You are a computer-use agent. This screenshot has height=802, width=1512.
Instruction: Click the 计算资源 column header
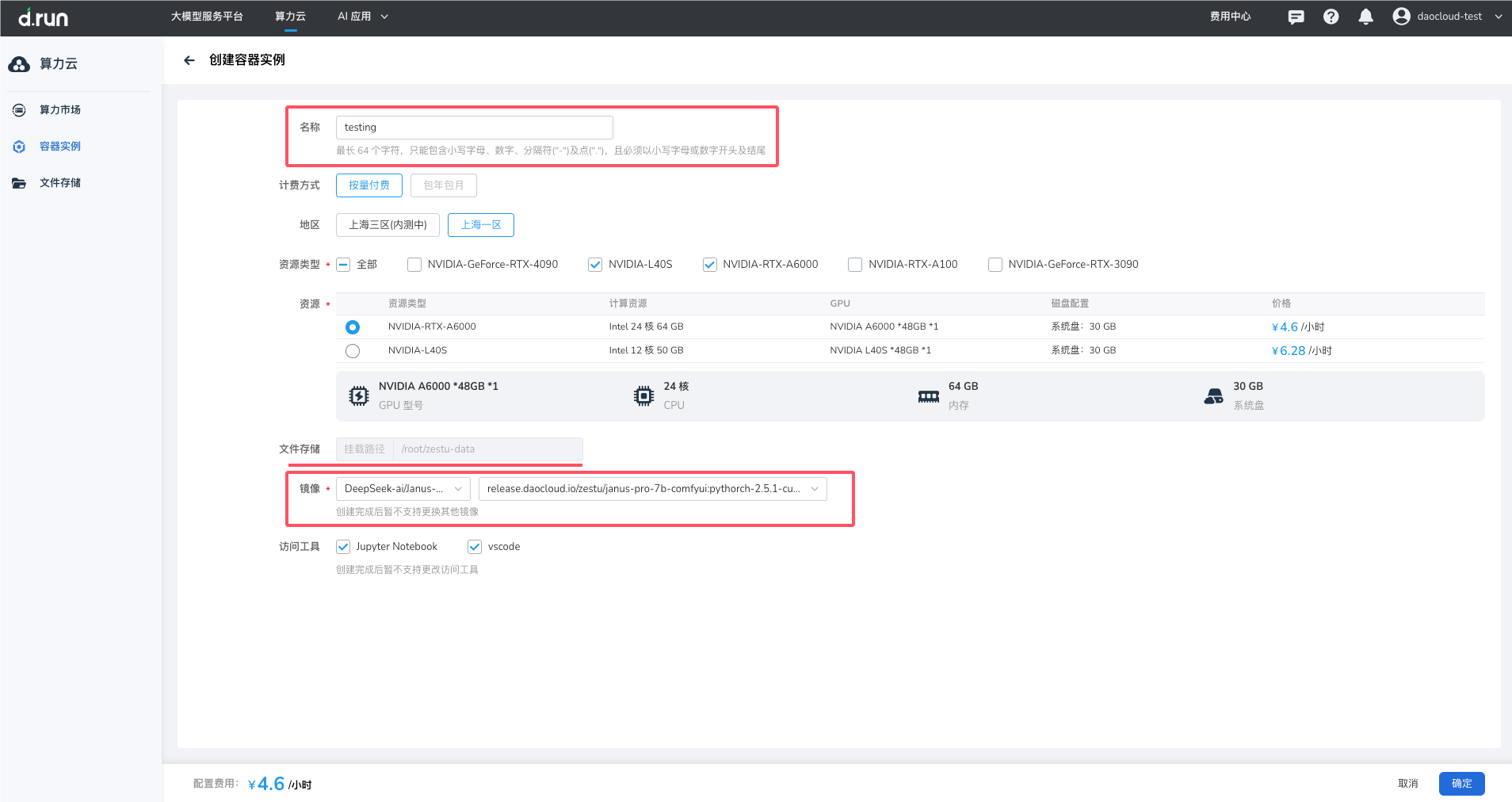click(x=628, y=304)
